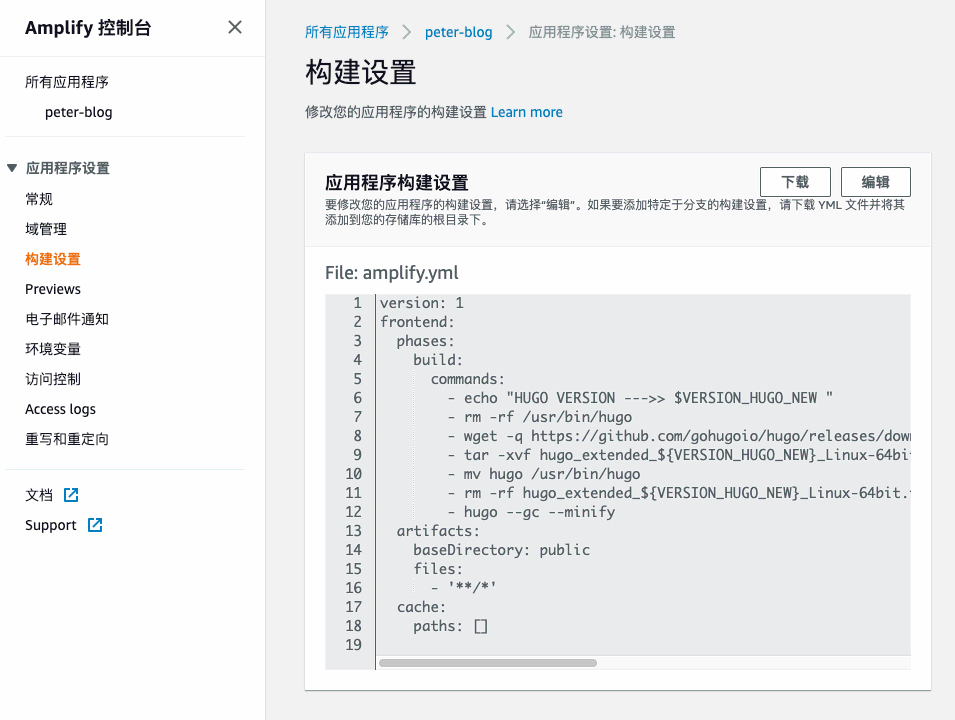The image size is (955, 720).
Task: Open the Support external link icon
Action: (94, 524)
